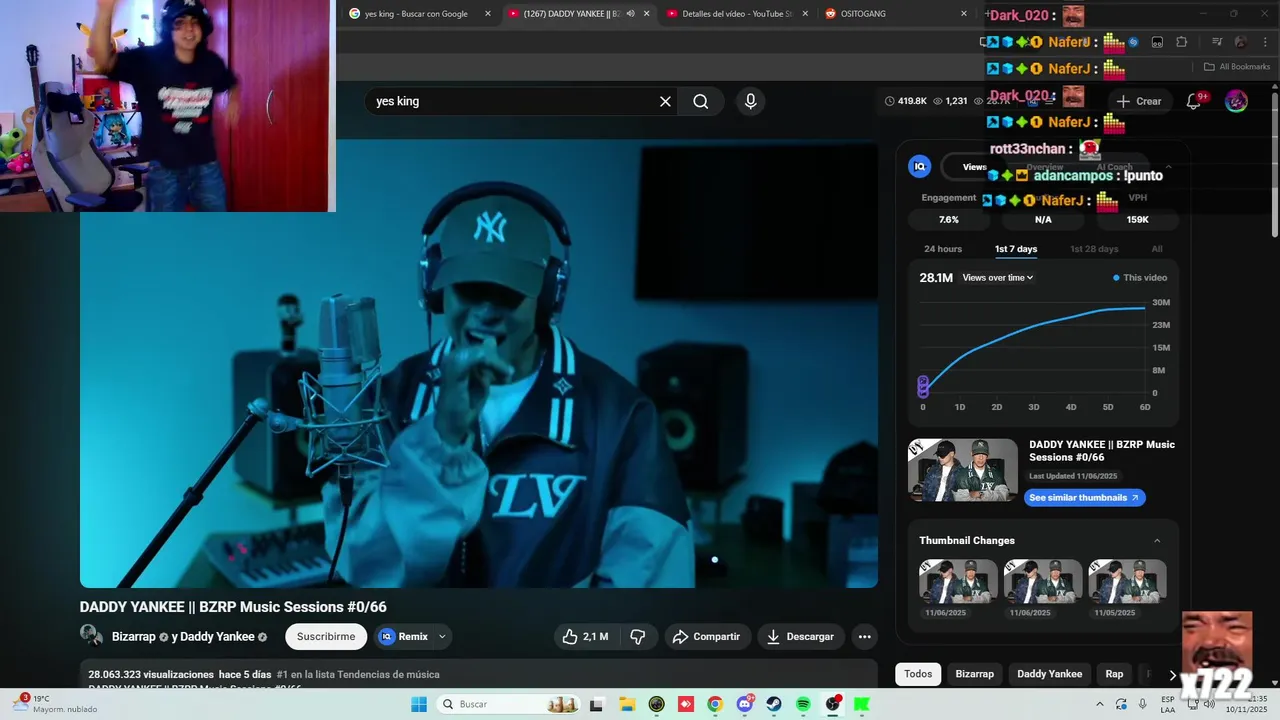
Task: Click the tray microphone icon
Action: (x=1143, y=704)
